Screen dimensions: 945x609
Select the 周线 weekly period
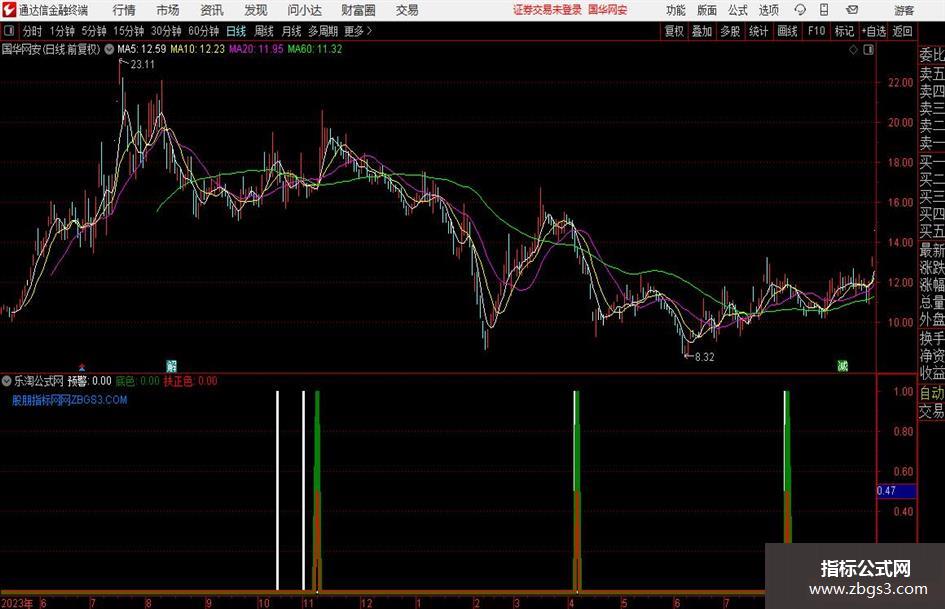[264, 31]
